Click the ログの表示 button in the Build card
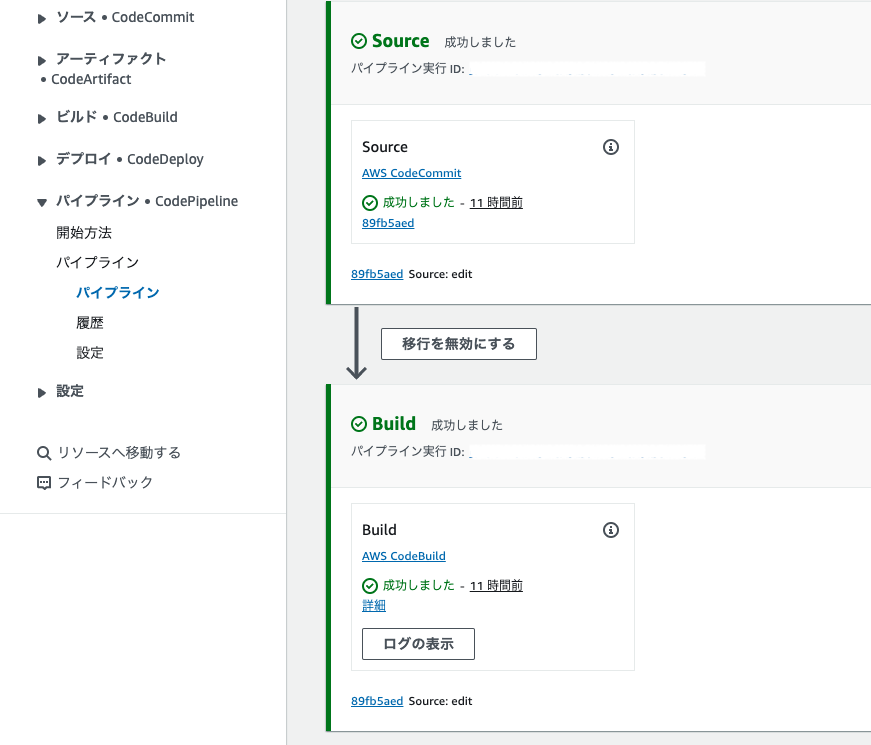The height and width of the screenshot is (745, 871). tap(418, 644)
